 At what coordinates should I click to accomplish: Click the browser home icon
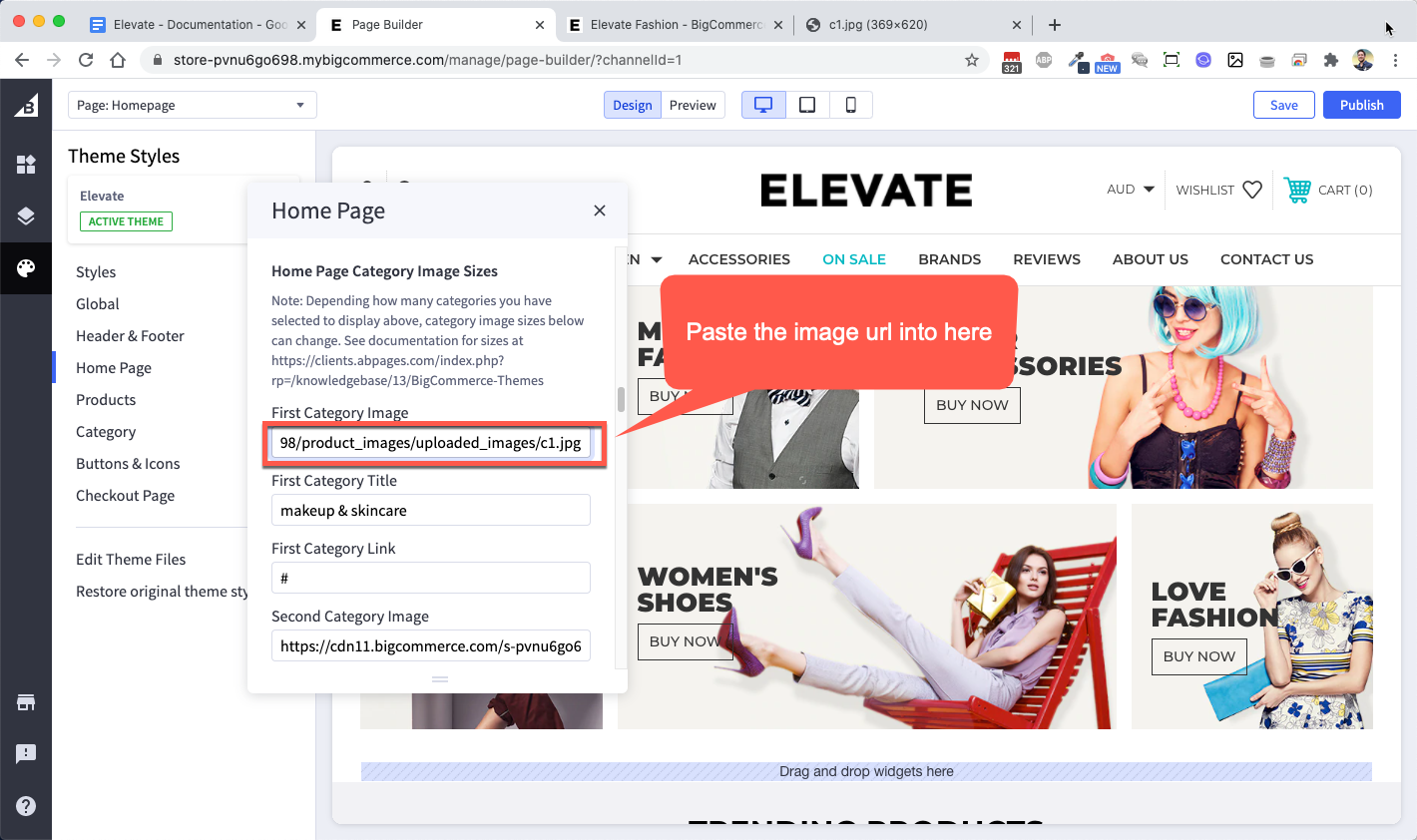118,60
